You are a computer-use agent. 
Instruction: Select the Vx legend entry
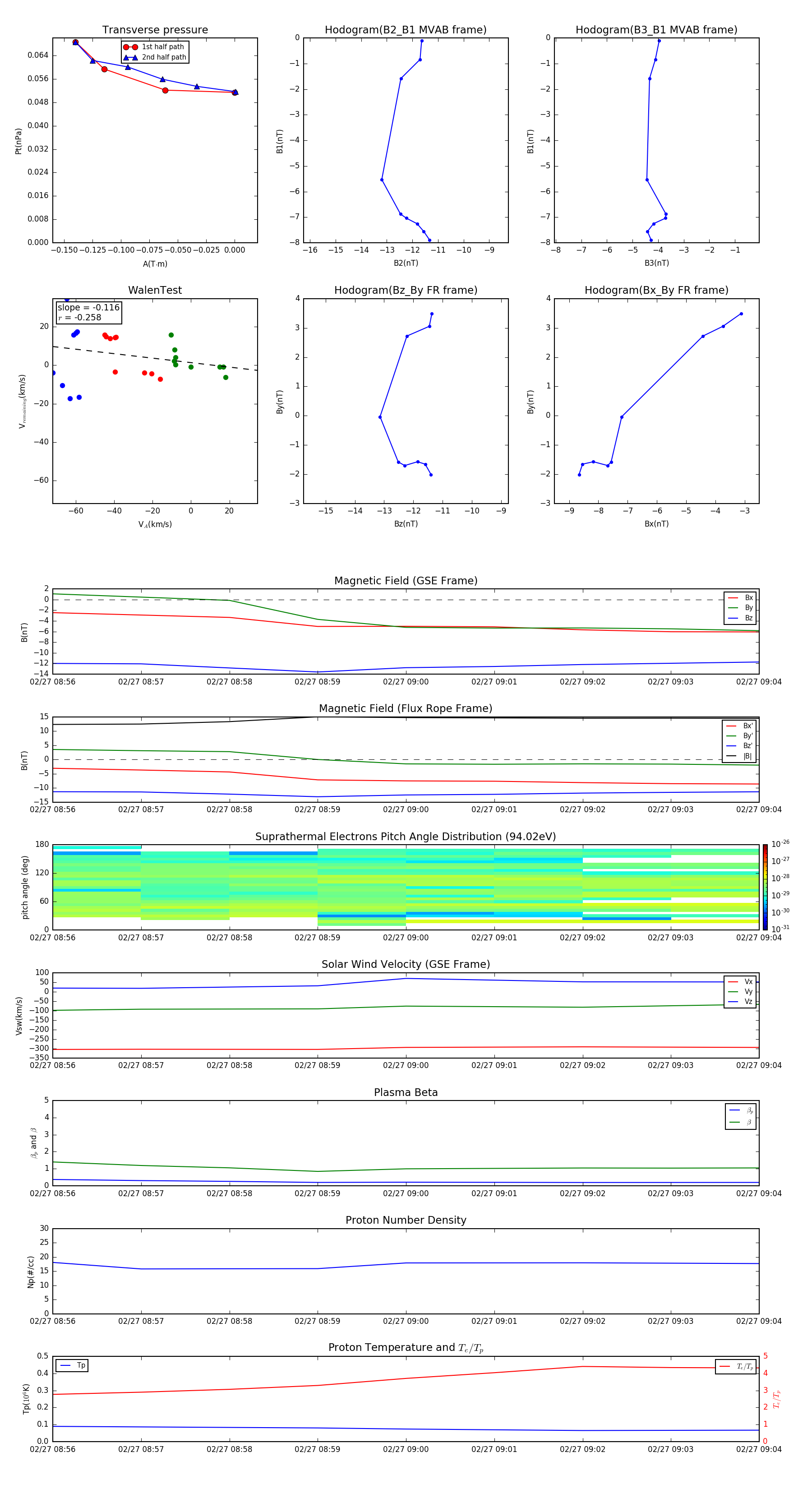(740, 981)
